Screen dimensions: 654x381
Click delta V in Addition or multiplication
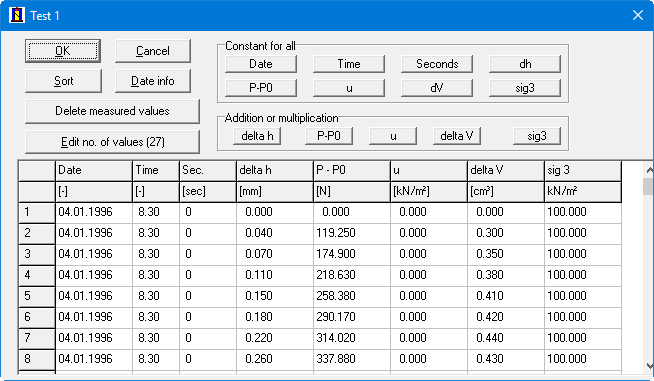click(x=457, y=136)
